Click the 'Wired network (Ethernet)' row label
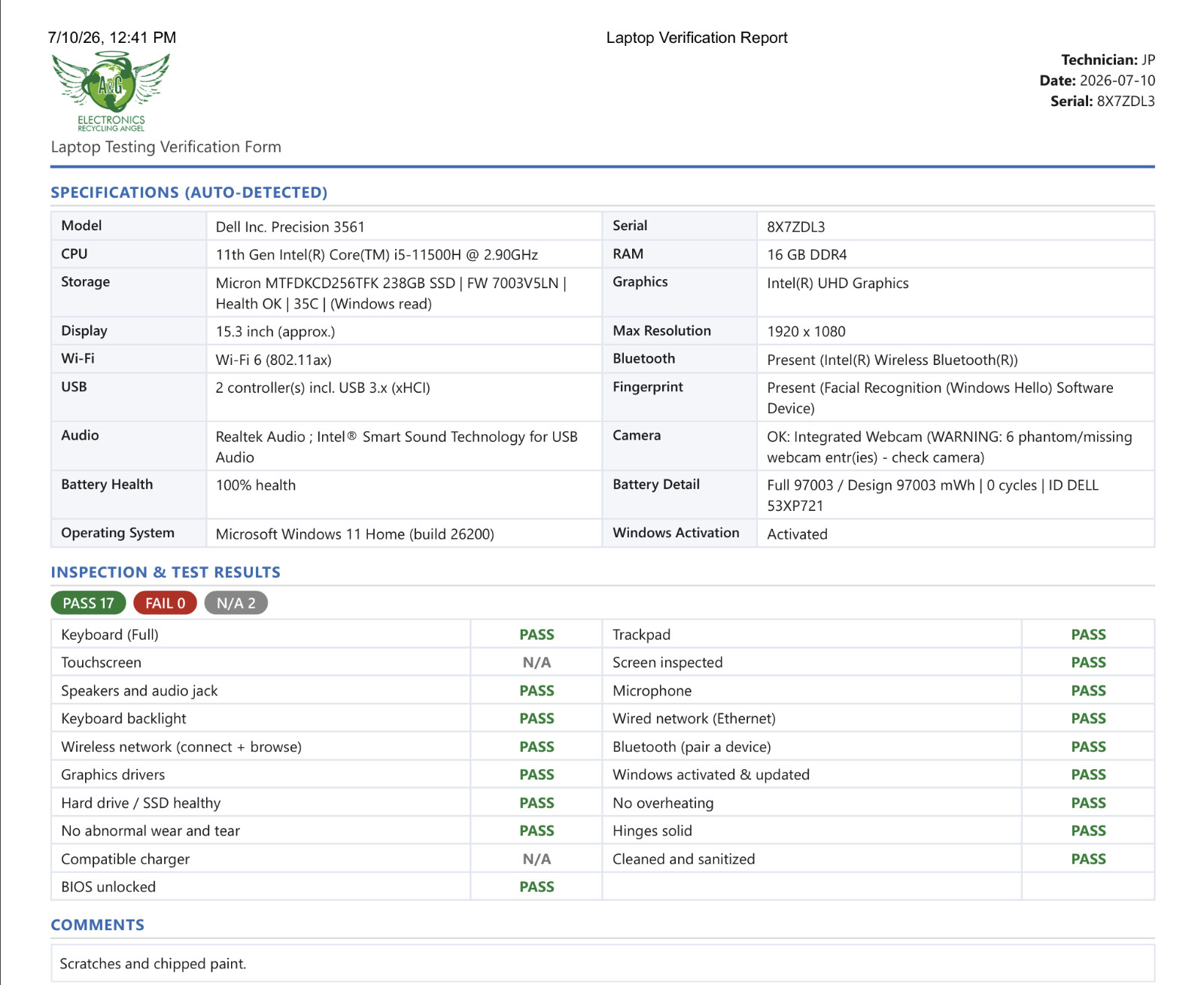 coord(694,719)
